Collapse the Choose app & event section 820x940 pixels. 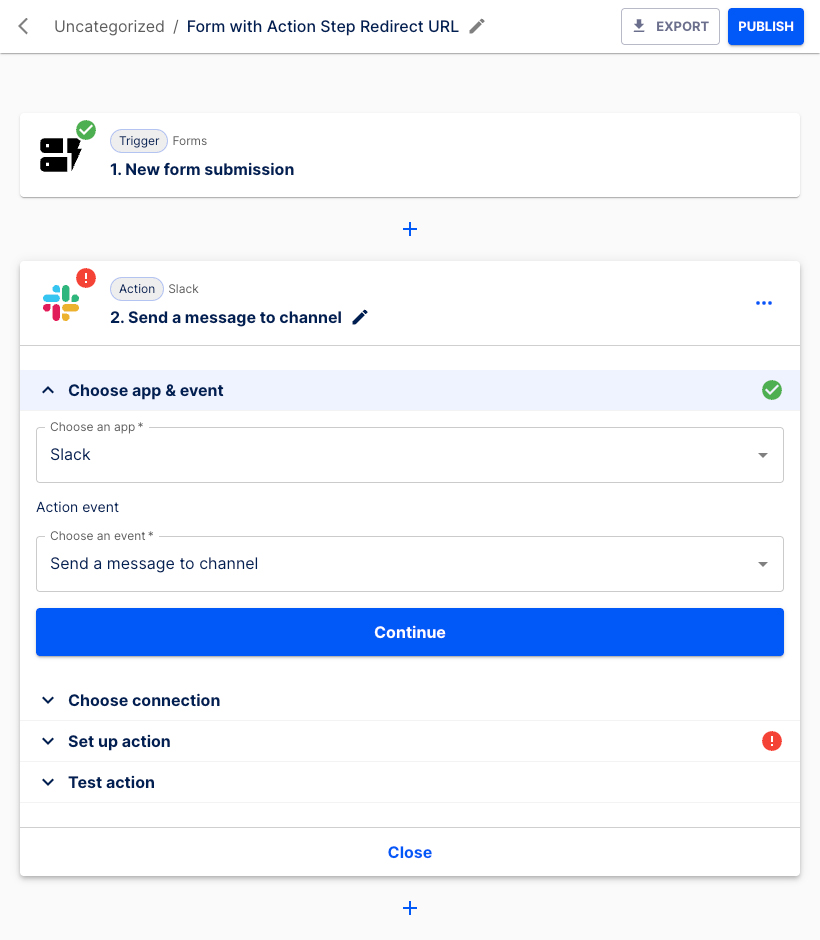pos(48,390)
